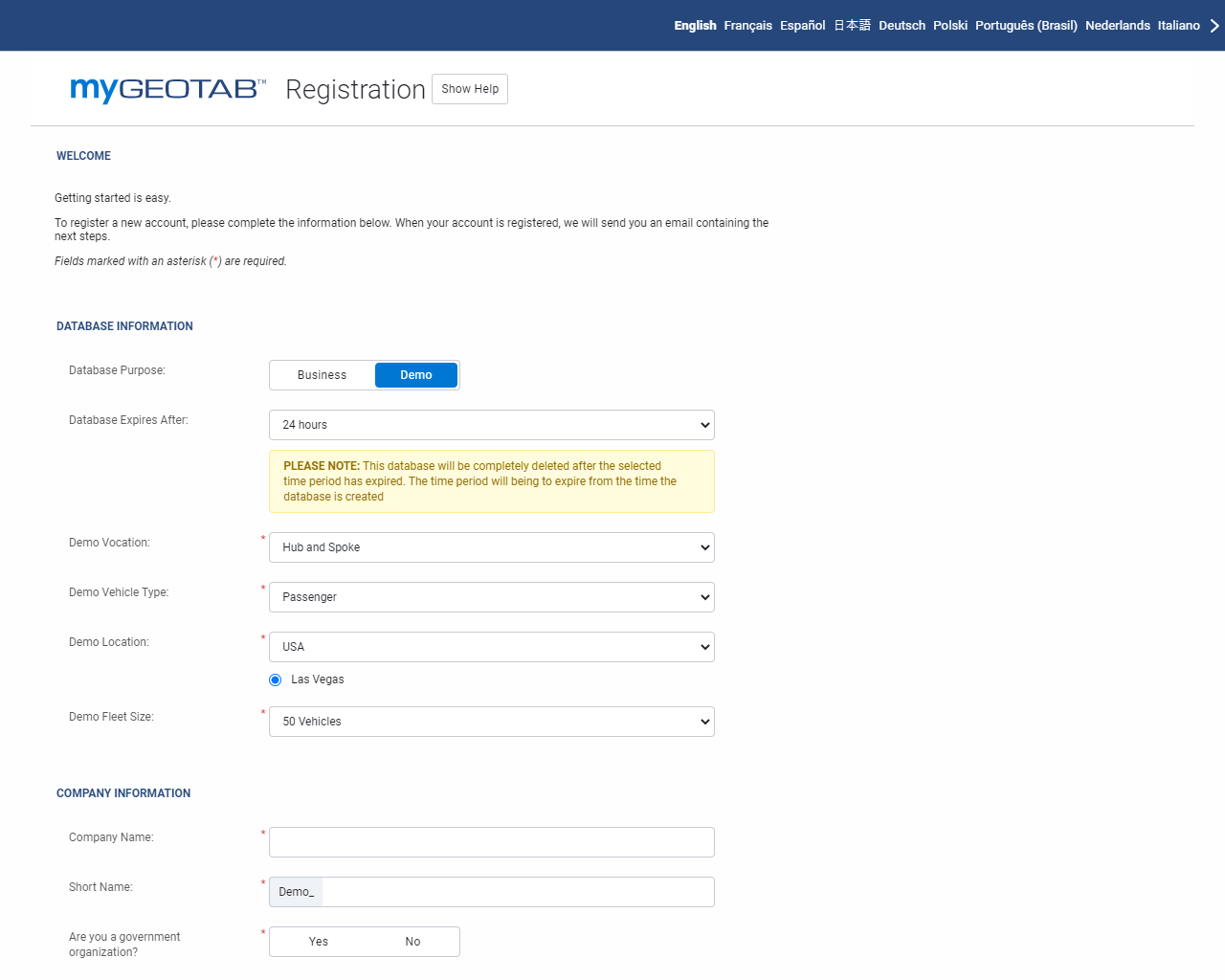Answer Yes to government organization question
Image resolution: width=1225 pixels, height=980 pixels.
click(x=318, y=942)
